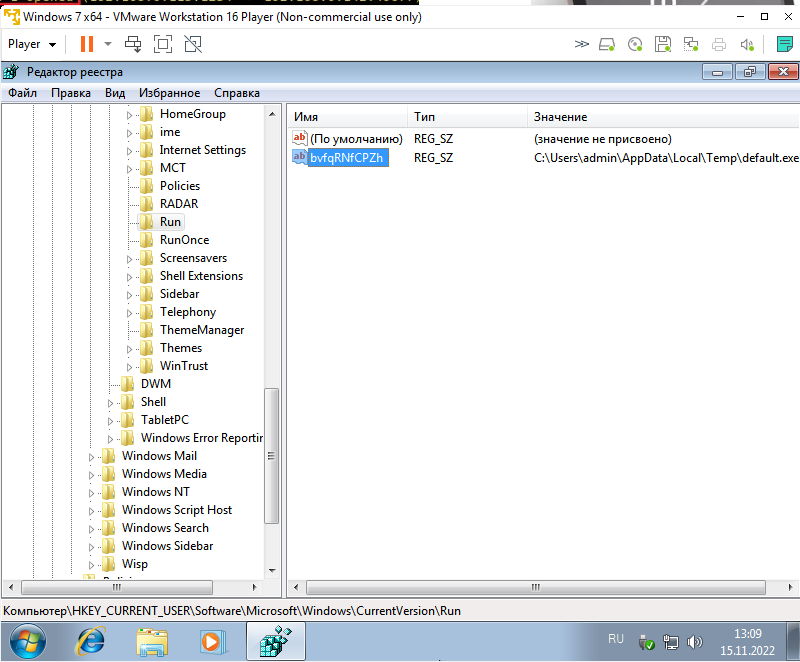The width and height of the screenshot is (800, 662).
Task: Click the tray network status icon
Action: tap(671, 642)
